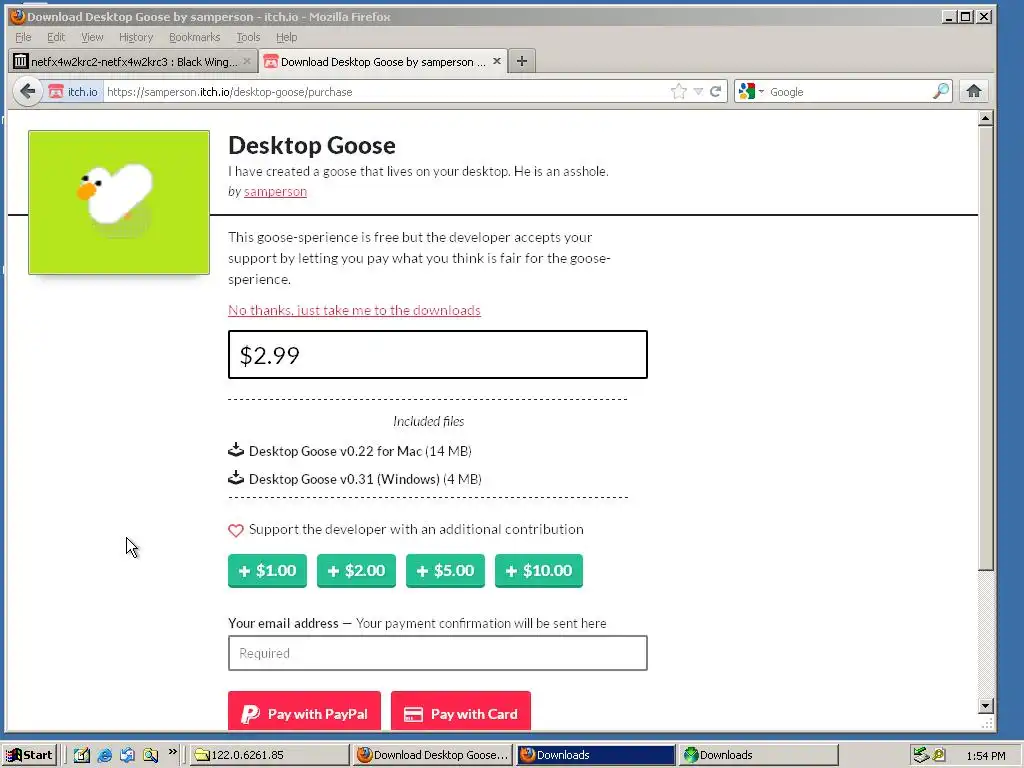Click the third quick launch icon

point(127,755)
